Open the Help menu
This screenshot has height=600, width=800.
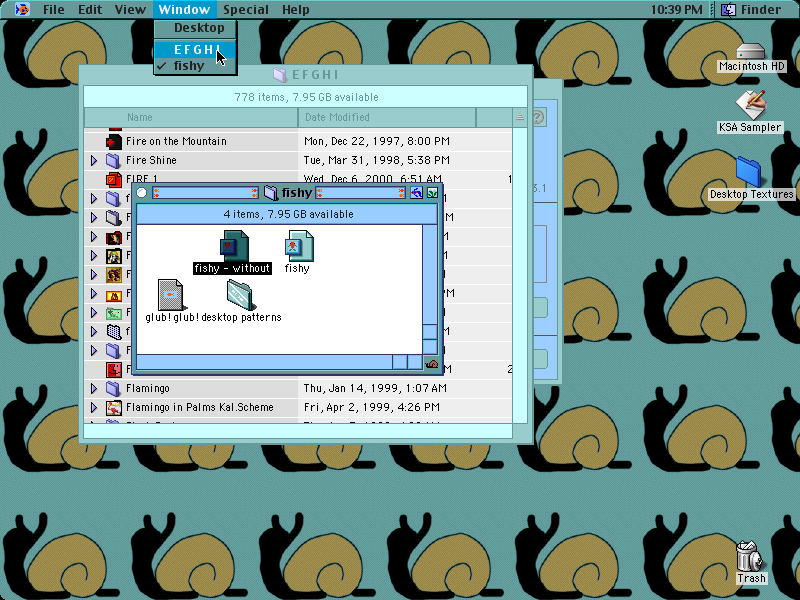pos(295,9)
